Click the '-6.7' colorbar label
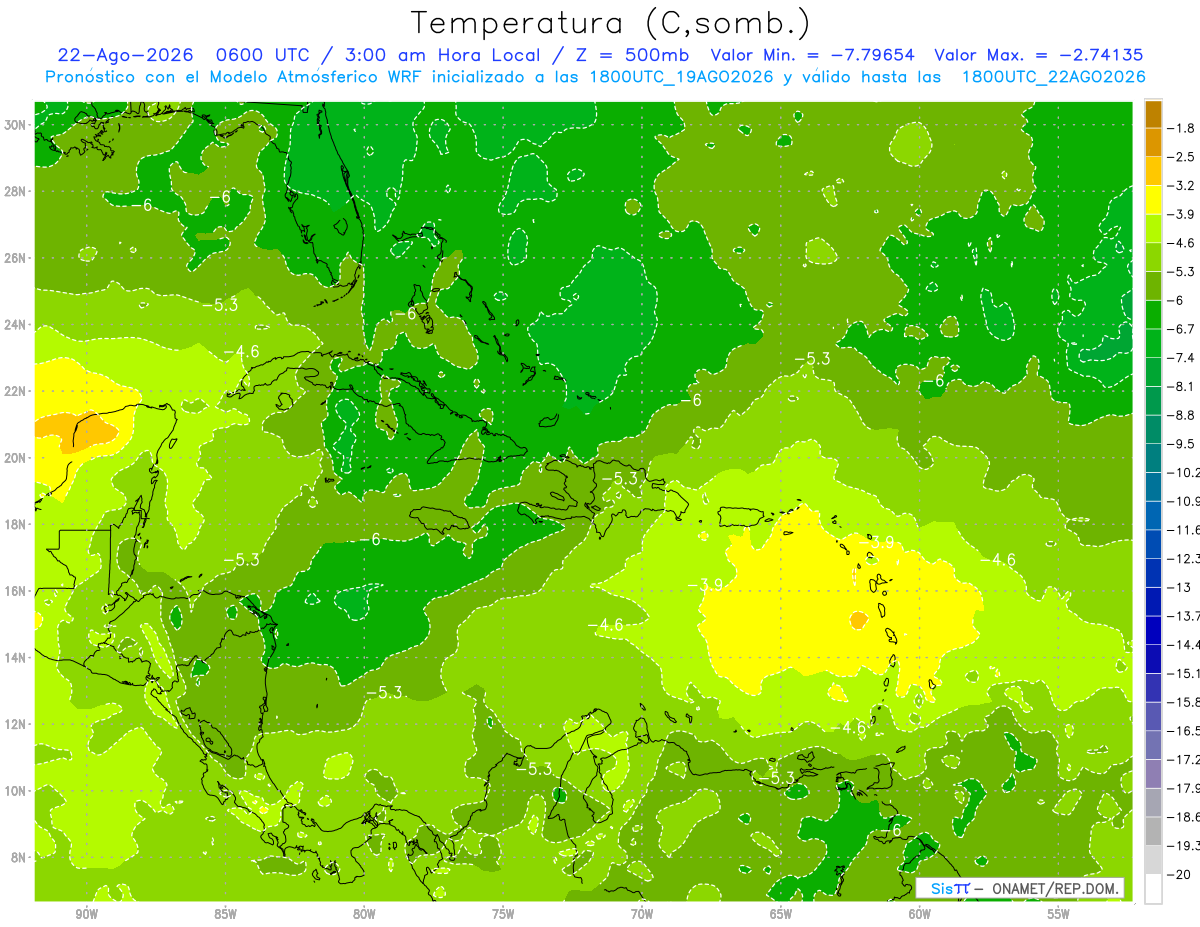Viewport: 1200px width, 927px height. (x=1181, y=329)
